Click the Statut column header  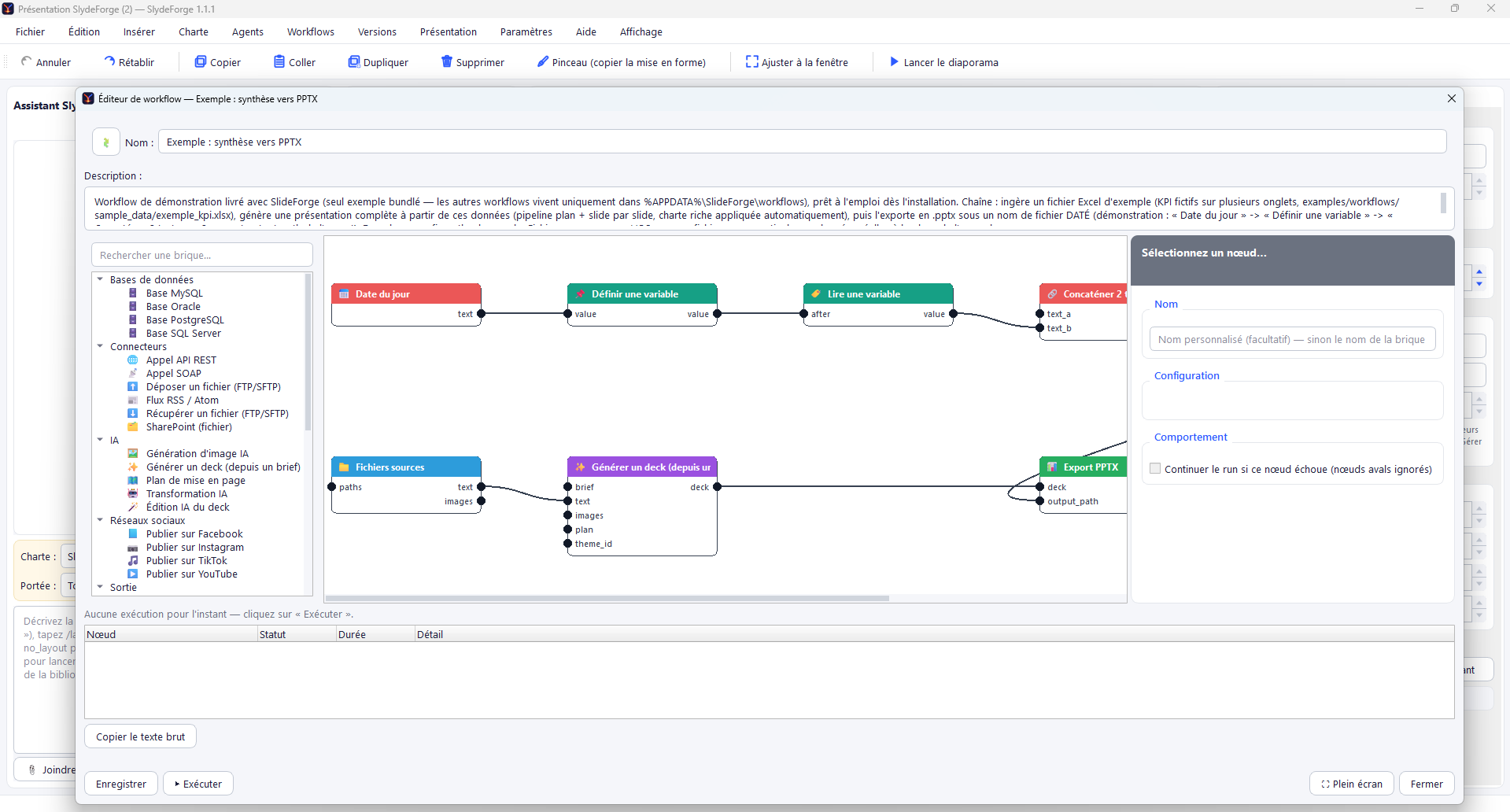[297, 634]
